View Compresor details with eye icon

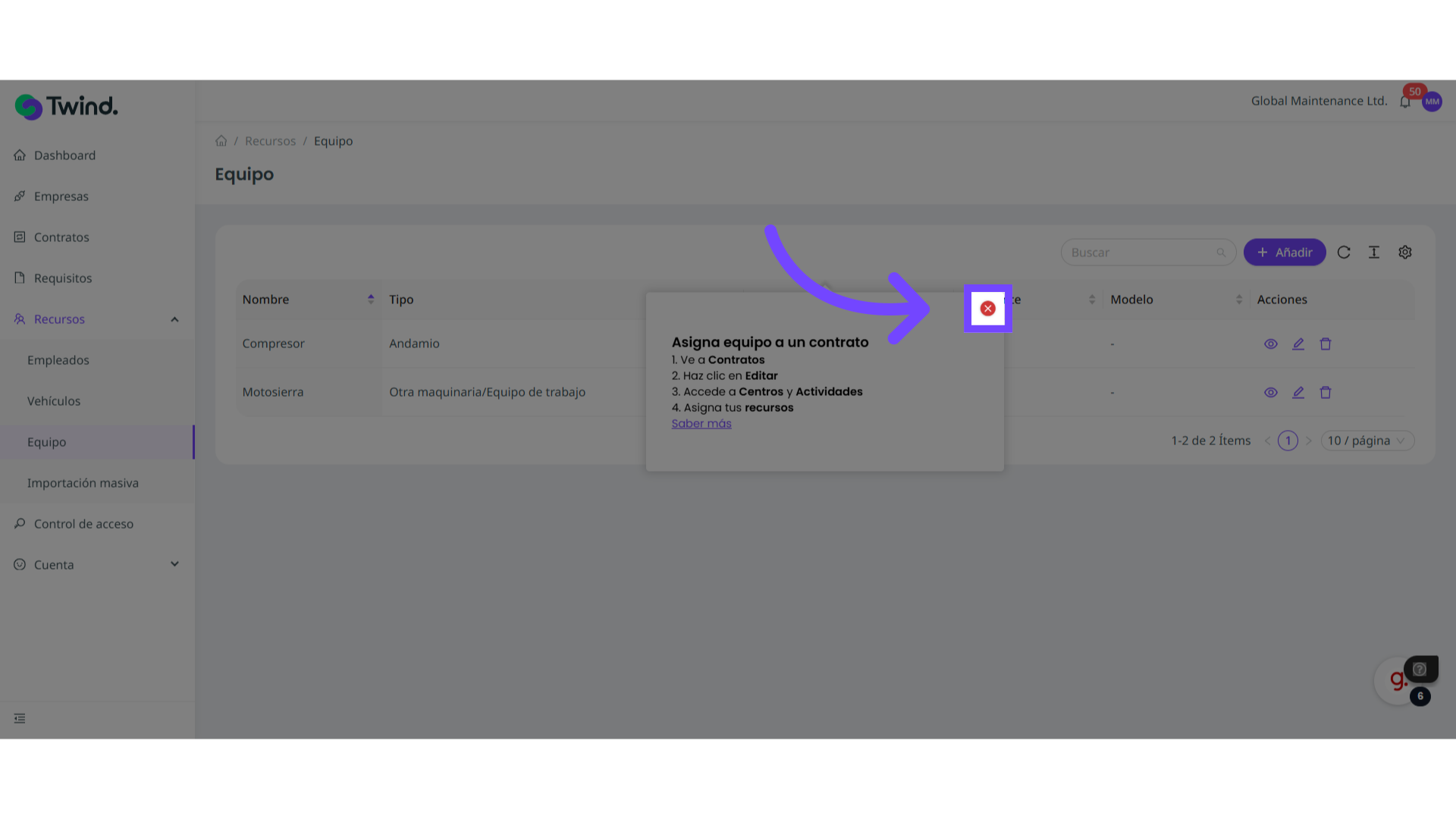pyautogui.click(x=1271, y=344)
